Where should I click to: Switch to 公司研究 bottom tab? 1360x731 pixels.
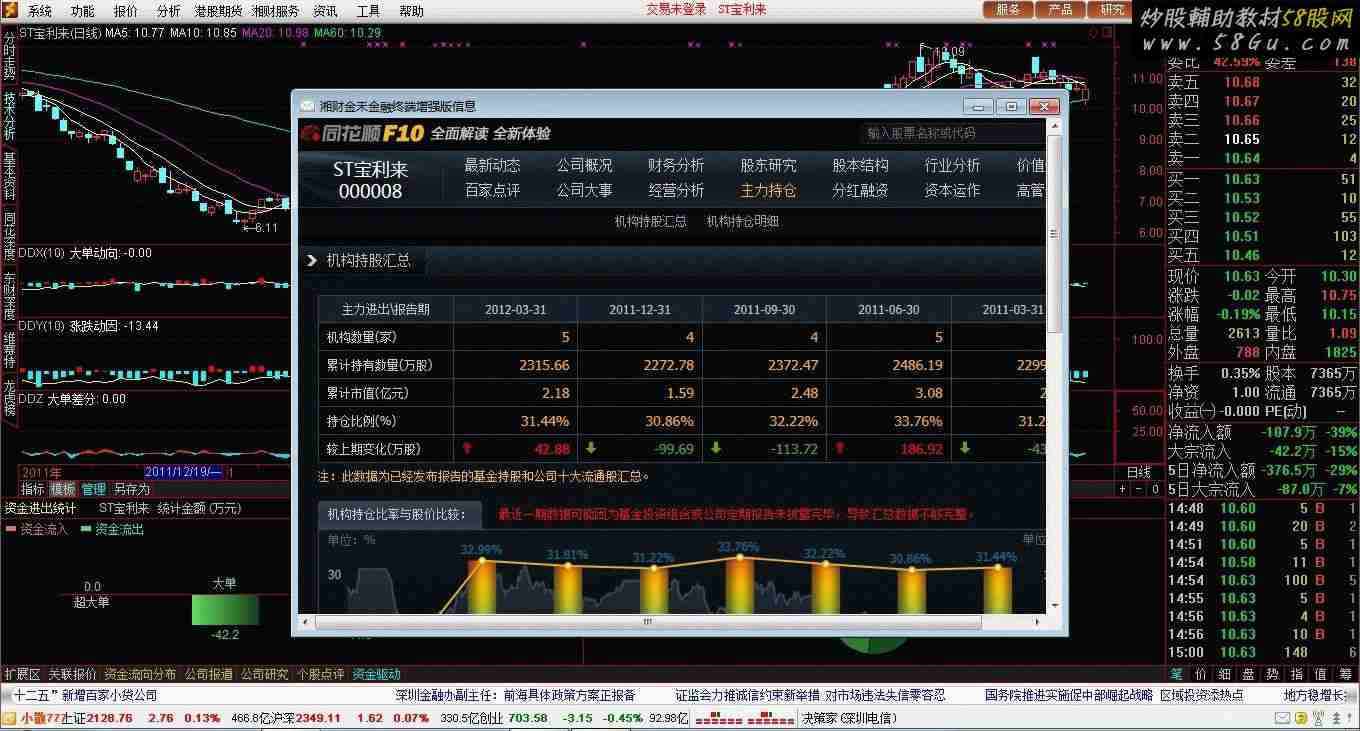click(265, 674)
